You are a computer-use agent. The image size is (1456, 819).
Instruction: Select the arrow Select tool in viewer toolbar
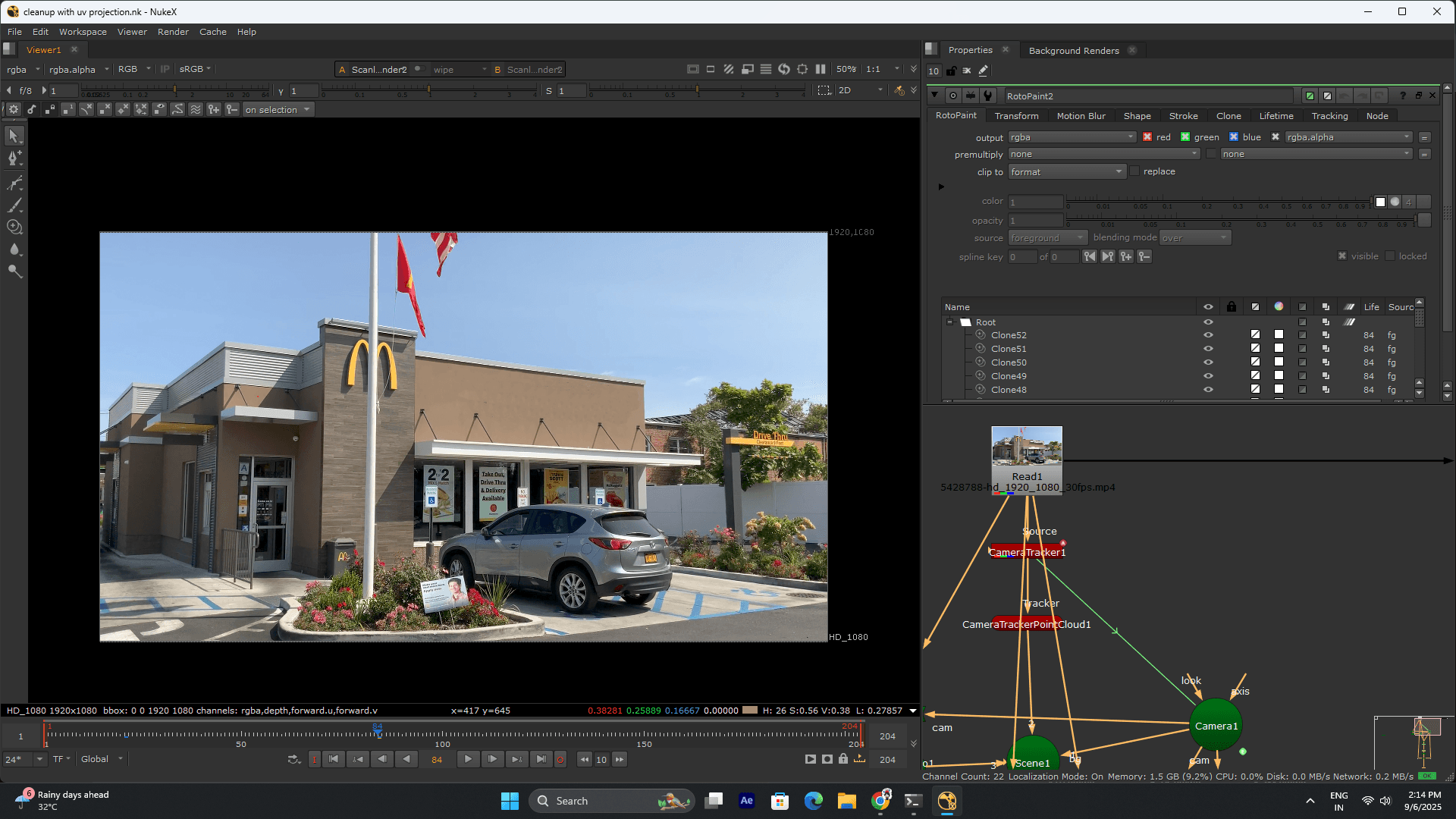point(14,136)
